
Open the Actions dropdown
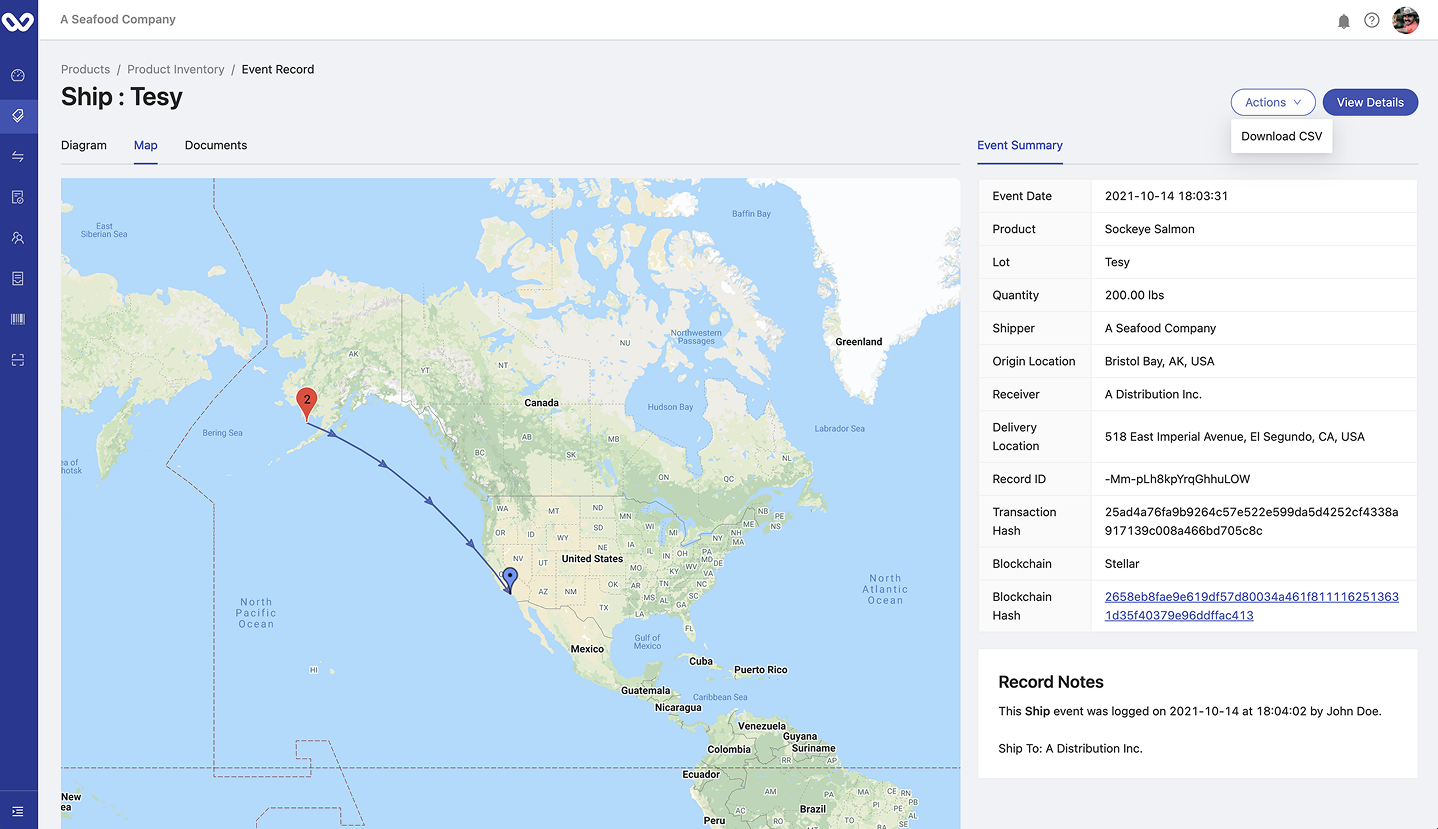[1272, 102]
